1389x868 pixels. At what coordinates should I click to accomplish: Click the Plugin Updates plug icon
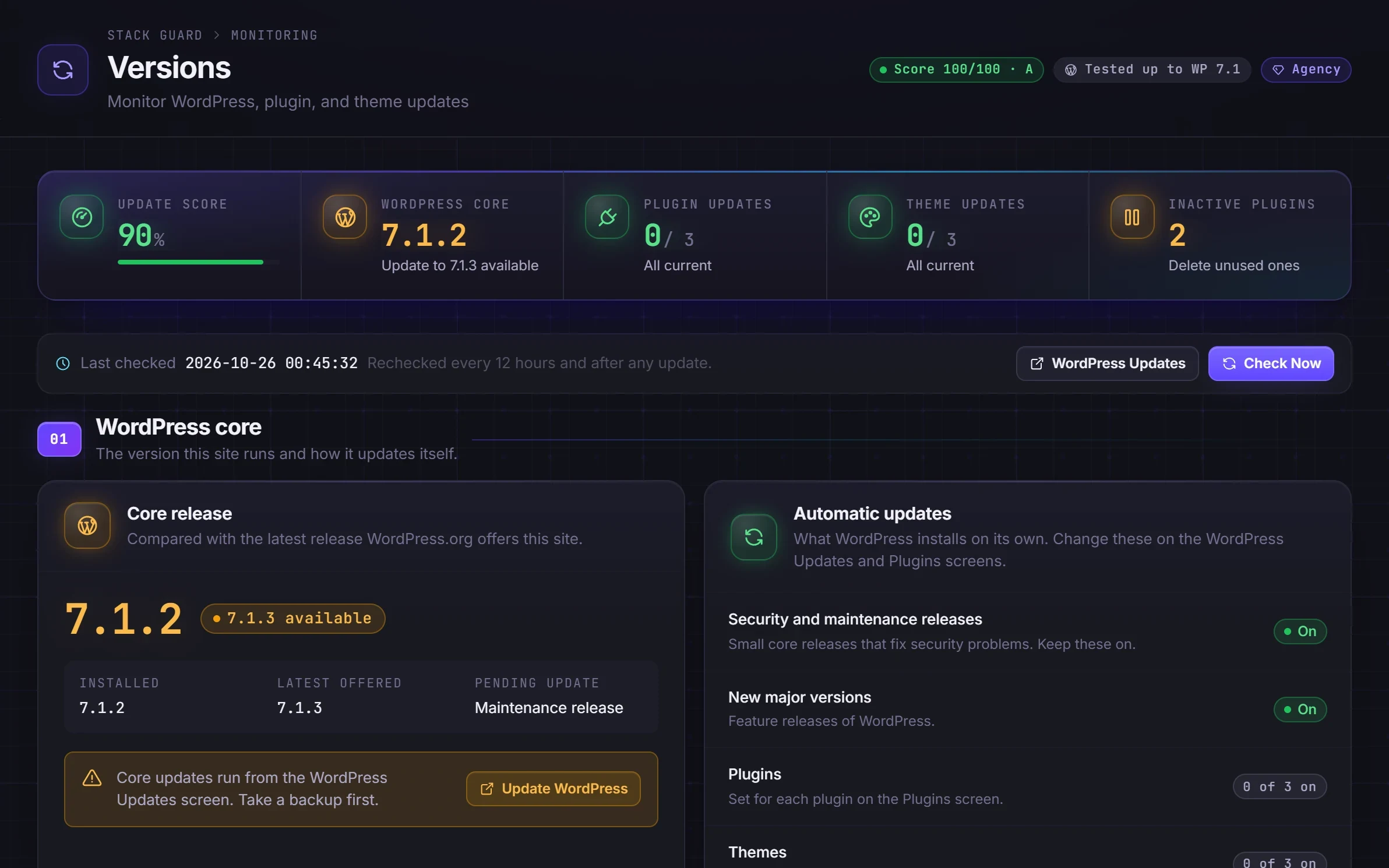coord(607,217)
